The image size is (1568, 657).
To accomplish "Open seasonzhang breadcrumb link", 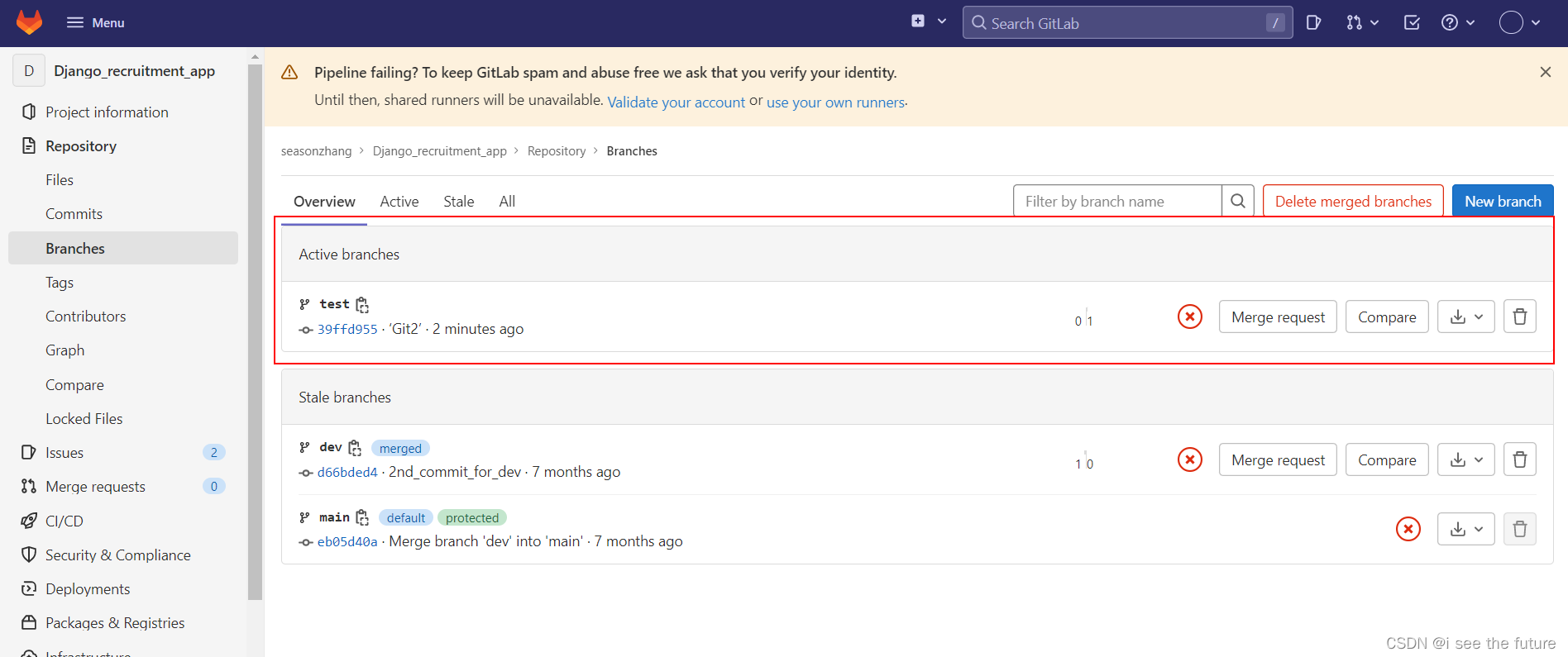I will coord(316,151).
